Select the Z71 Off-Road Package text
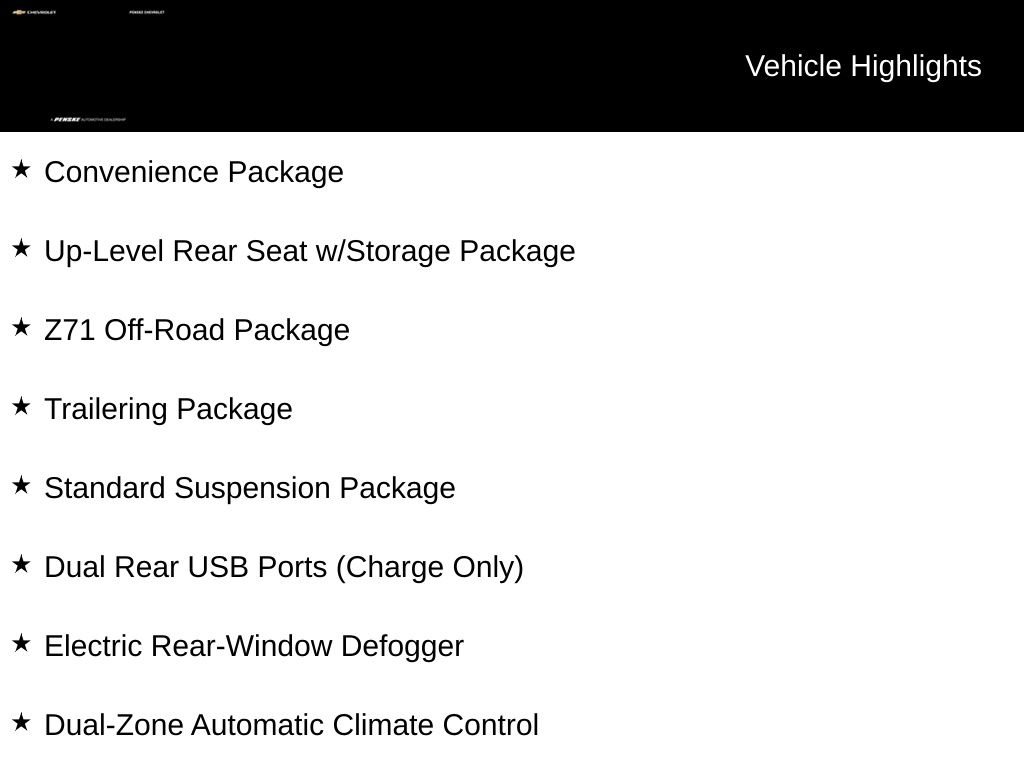 point(197,330)
